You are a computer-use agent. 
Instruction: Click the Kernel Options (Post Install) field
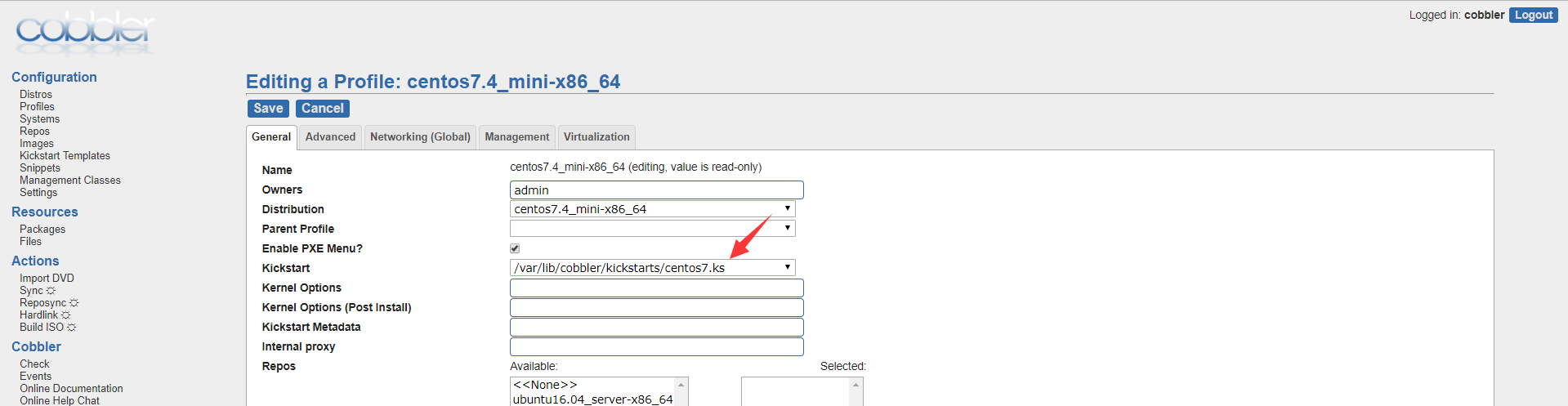(x=656, y=308)
